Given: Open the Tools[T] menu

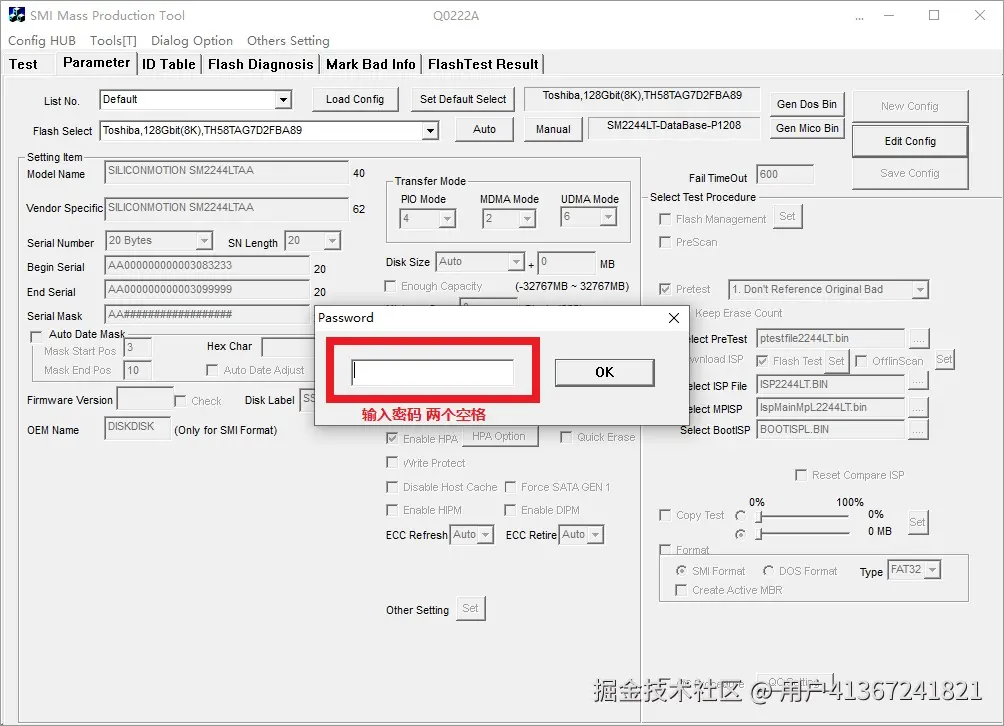Looking at the screenshot, I should [113, 40].
